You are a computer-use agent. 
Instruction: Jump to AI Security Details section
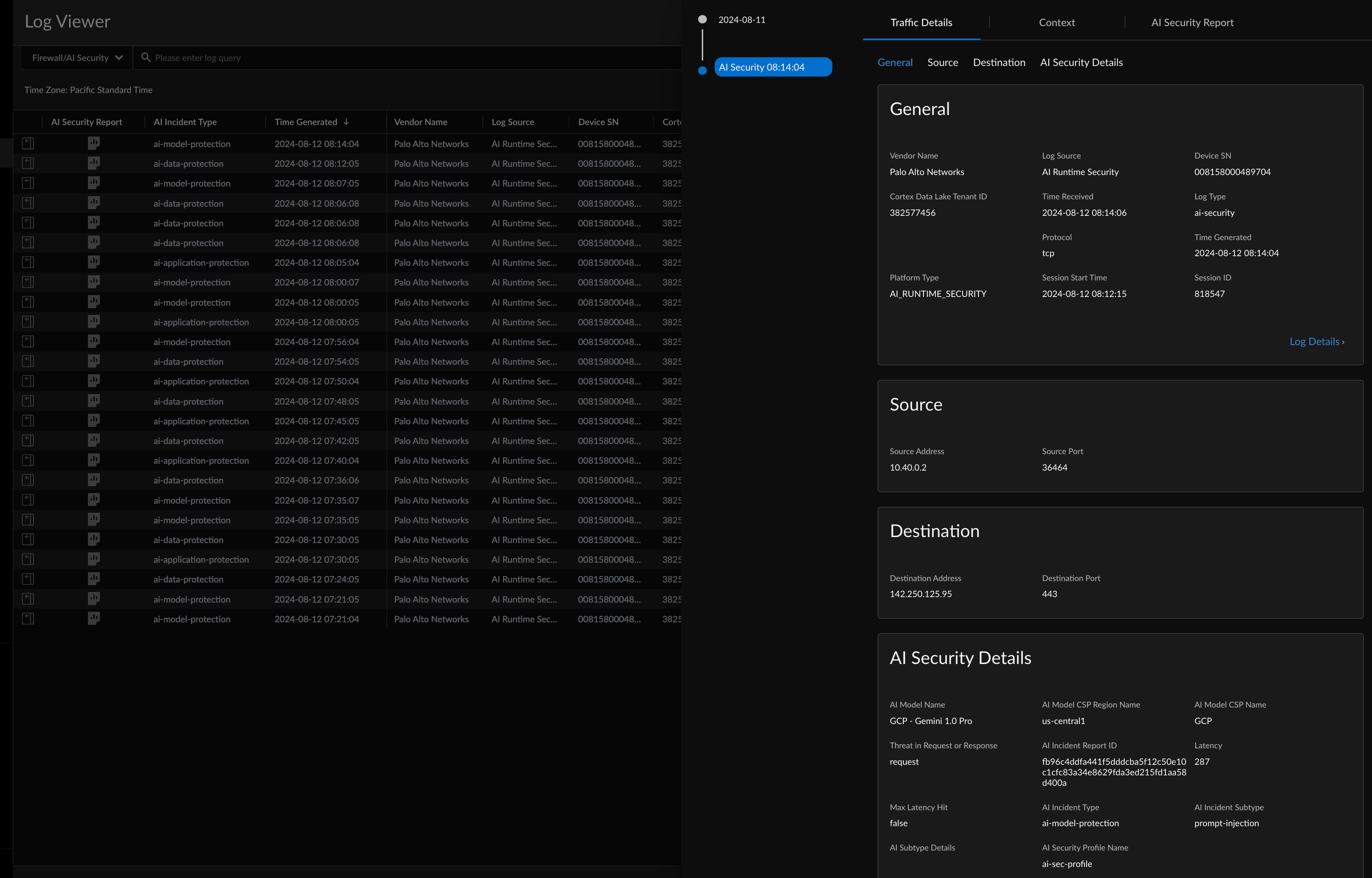(1081, 62)
